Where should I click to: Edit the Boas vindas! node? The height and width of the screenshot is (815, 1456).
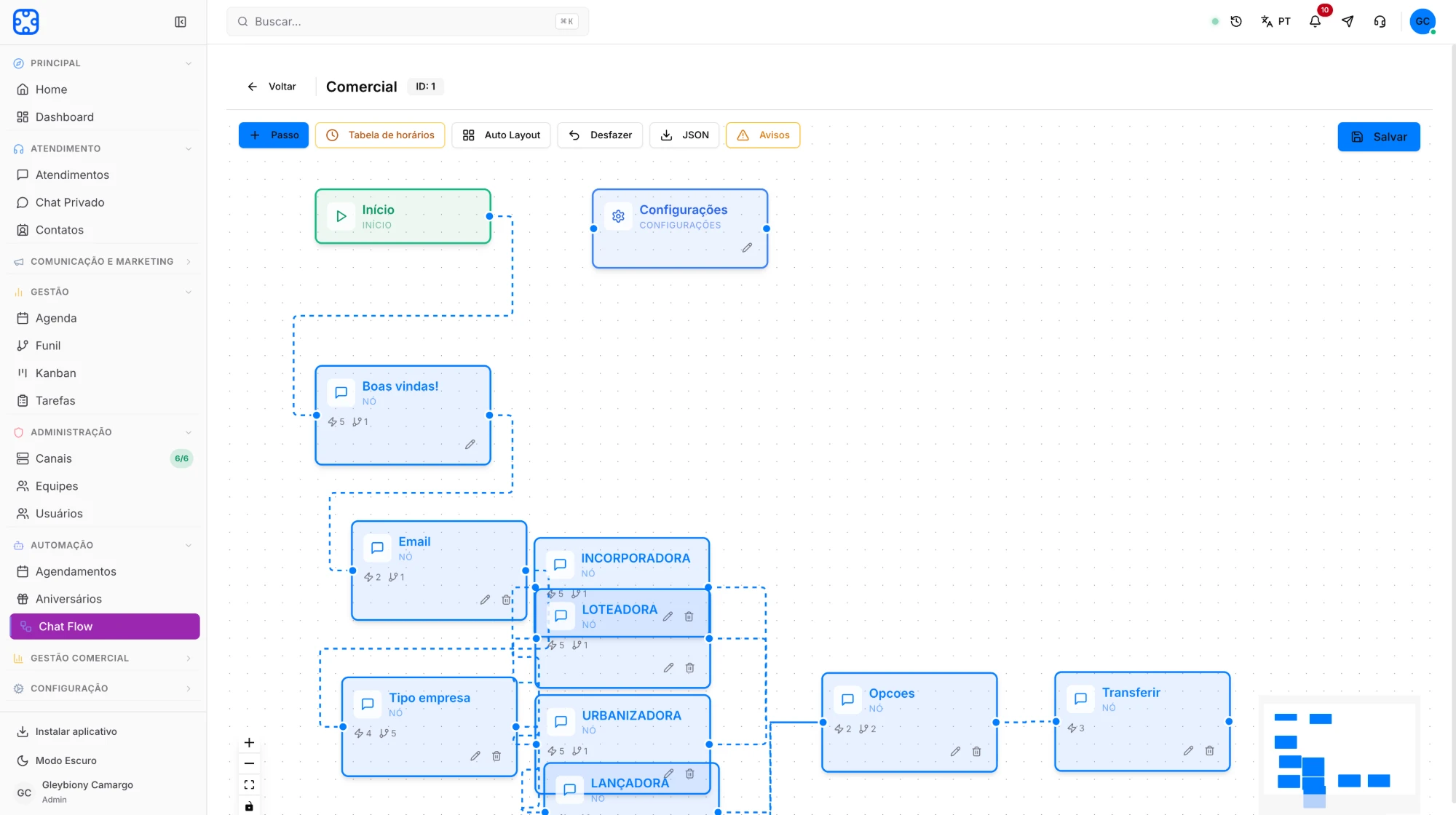470,444
